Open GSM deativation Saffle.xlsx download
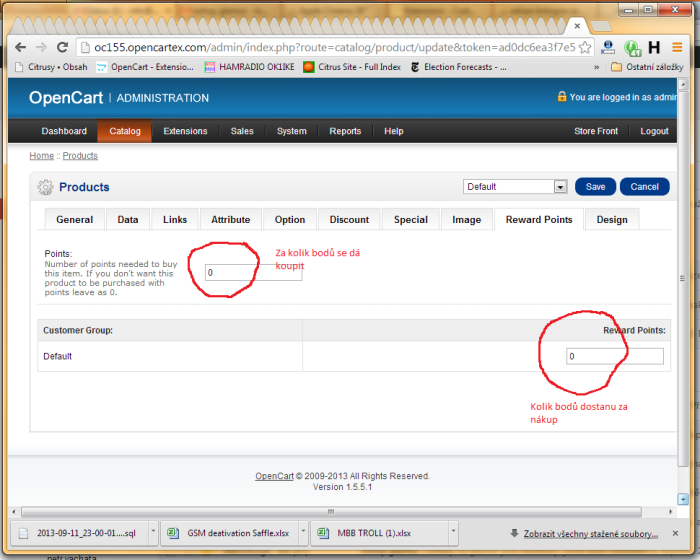This screenshot has width=700, height=560. coord(230,533)
